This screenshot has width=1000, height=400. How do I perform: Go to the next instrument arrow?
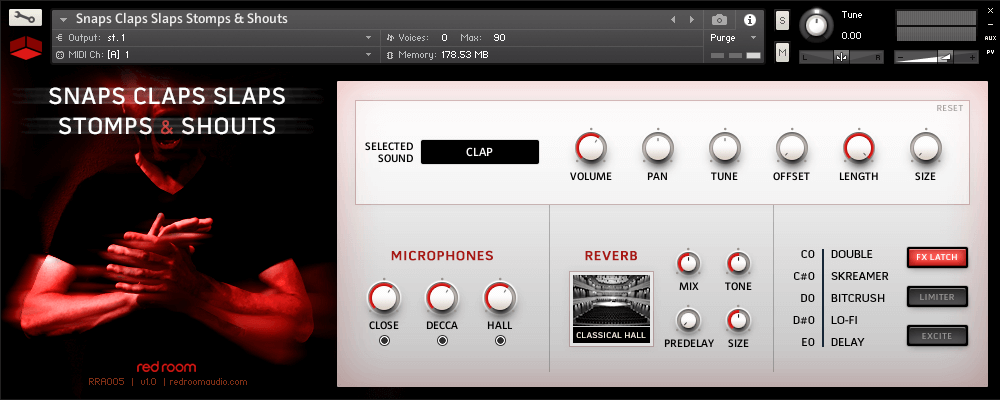(x=692, y=20)
